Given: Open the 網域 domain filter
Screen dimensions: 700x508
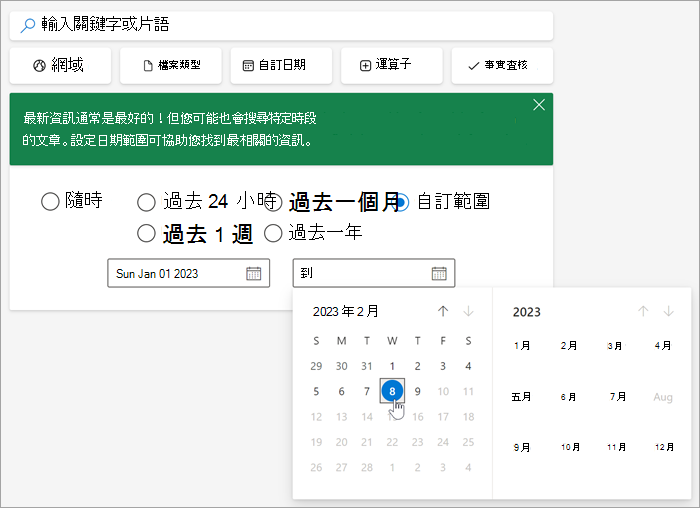Looking at the screenshot, I should [60, 66].
